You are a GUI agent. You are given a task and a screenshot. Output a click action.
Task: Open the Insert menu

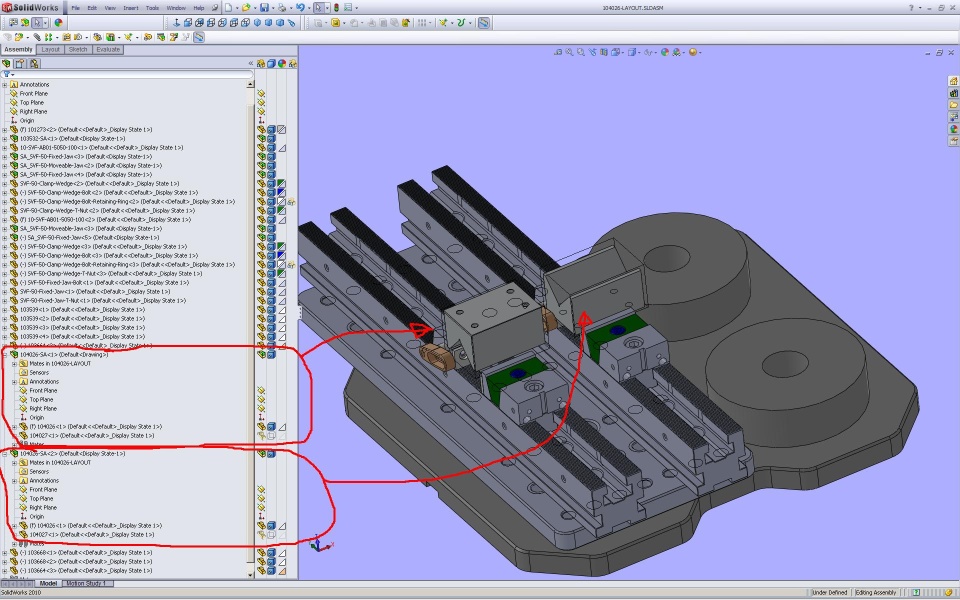[x=131, y=7]
